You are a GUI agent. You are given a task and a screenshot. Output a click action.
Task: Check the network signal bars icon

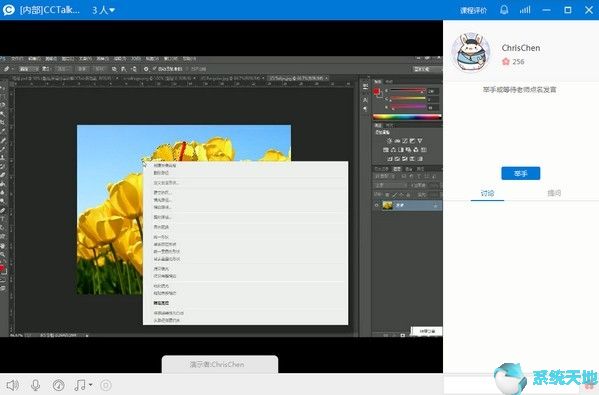pyautogui.click(x=525, y=10)
